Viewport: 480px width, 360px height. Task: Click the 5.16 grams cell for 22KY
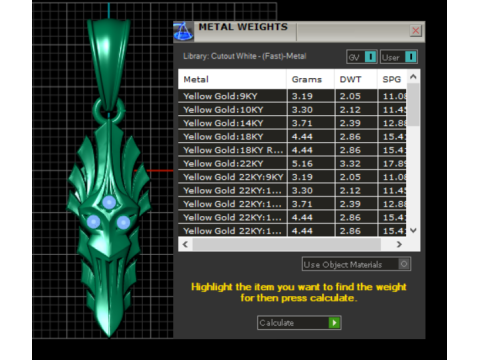coord(311,164)
